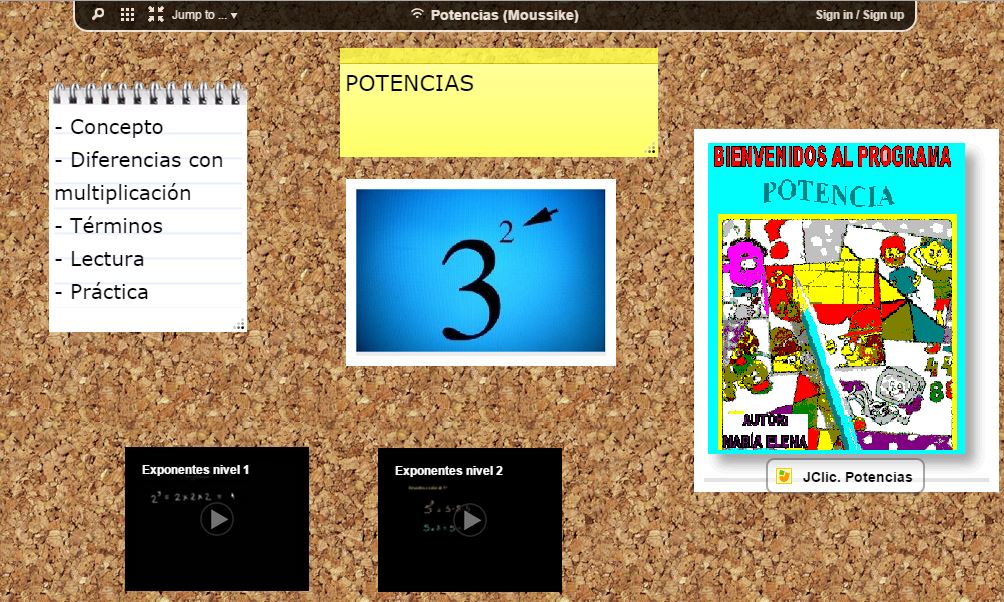
Task: Click the fullscreen arrows icon
Action: (156, 15)
